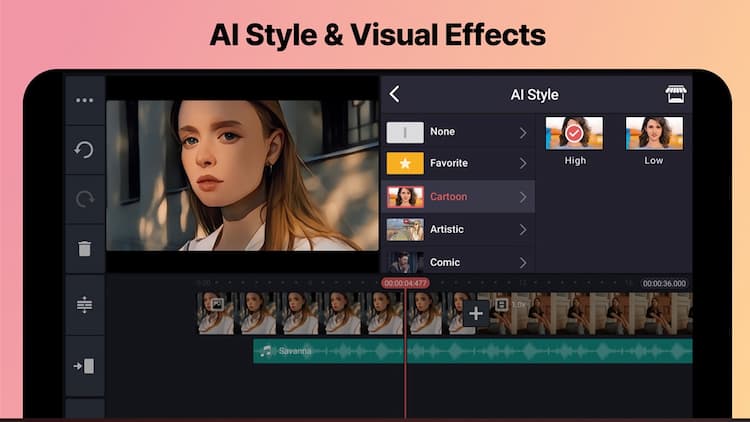Open the track height adjust icon
750x422 pixels.
tap(84, 306)
